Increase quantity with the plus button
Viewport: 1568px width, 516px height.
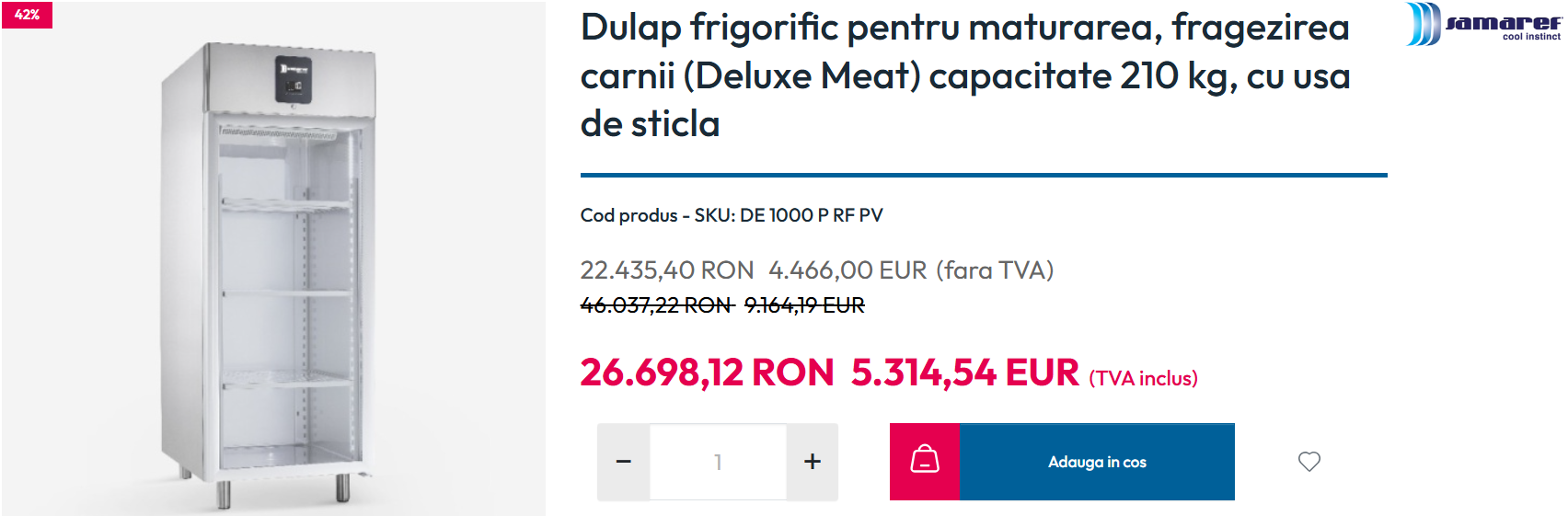813,462
